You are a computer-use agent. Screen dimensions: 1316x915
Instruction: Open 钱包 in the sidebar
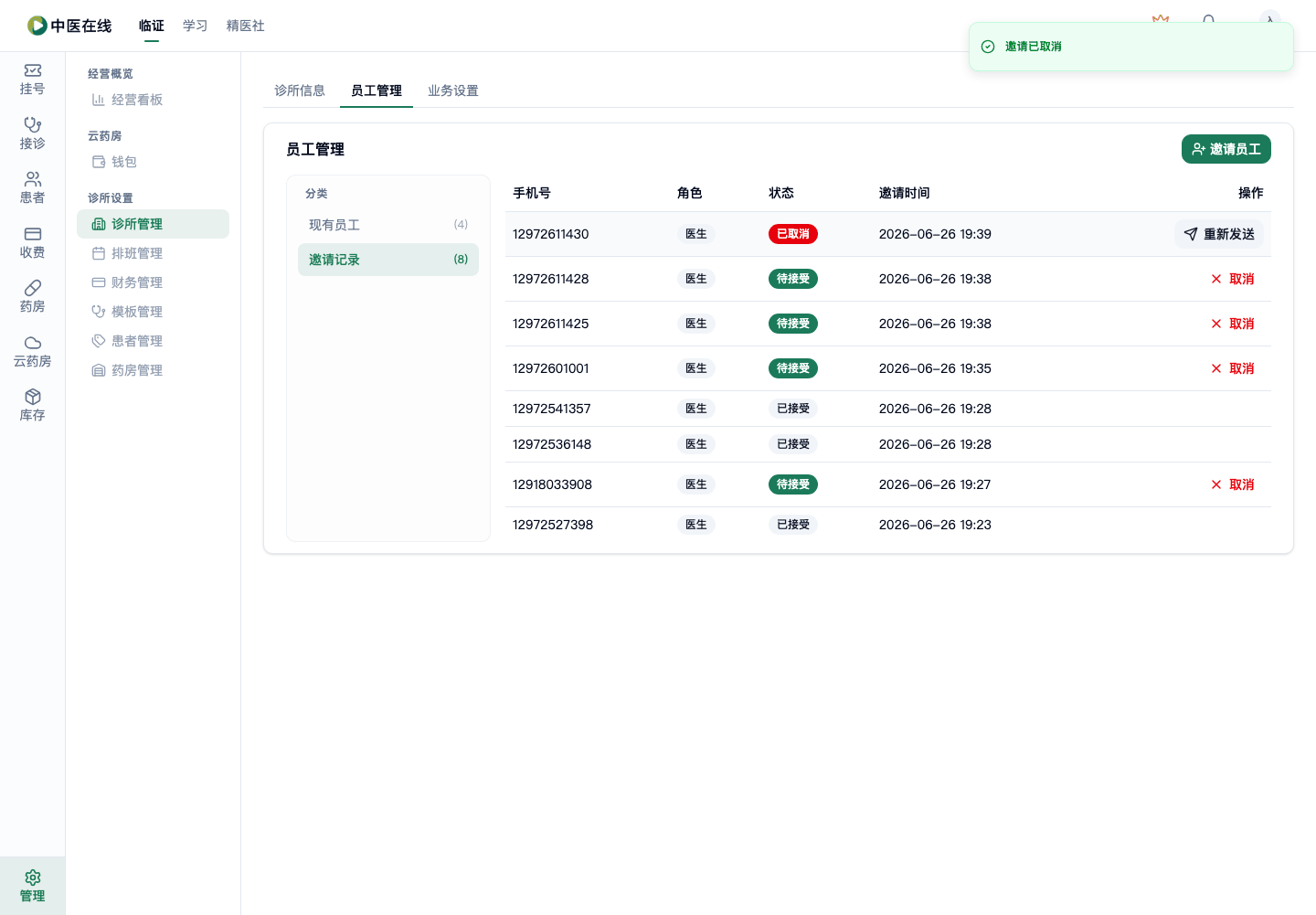click(x=153, y=162)
